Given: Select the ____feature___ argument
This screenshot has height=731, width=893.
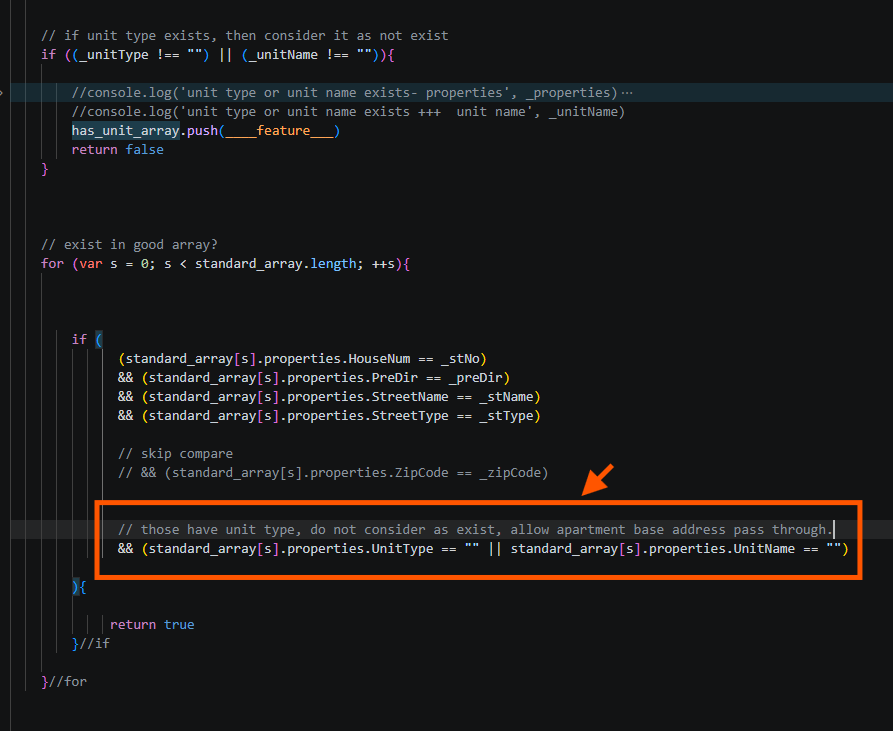Looking at the screenshot, I should (280, 131).
